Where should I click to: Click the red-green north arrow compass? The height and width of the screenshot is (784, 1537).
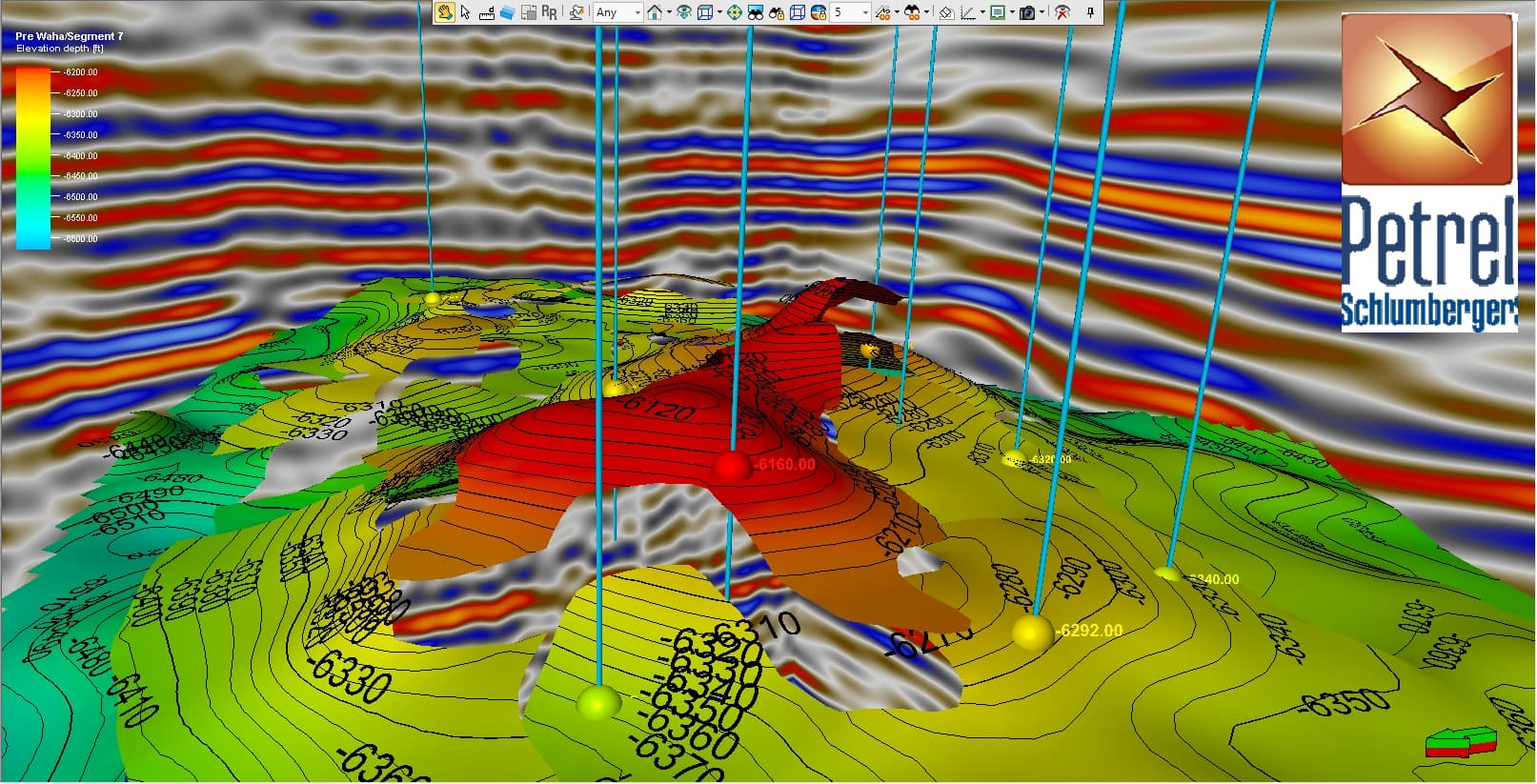click(1461, 741)
